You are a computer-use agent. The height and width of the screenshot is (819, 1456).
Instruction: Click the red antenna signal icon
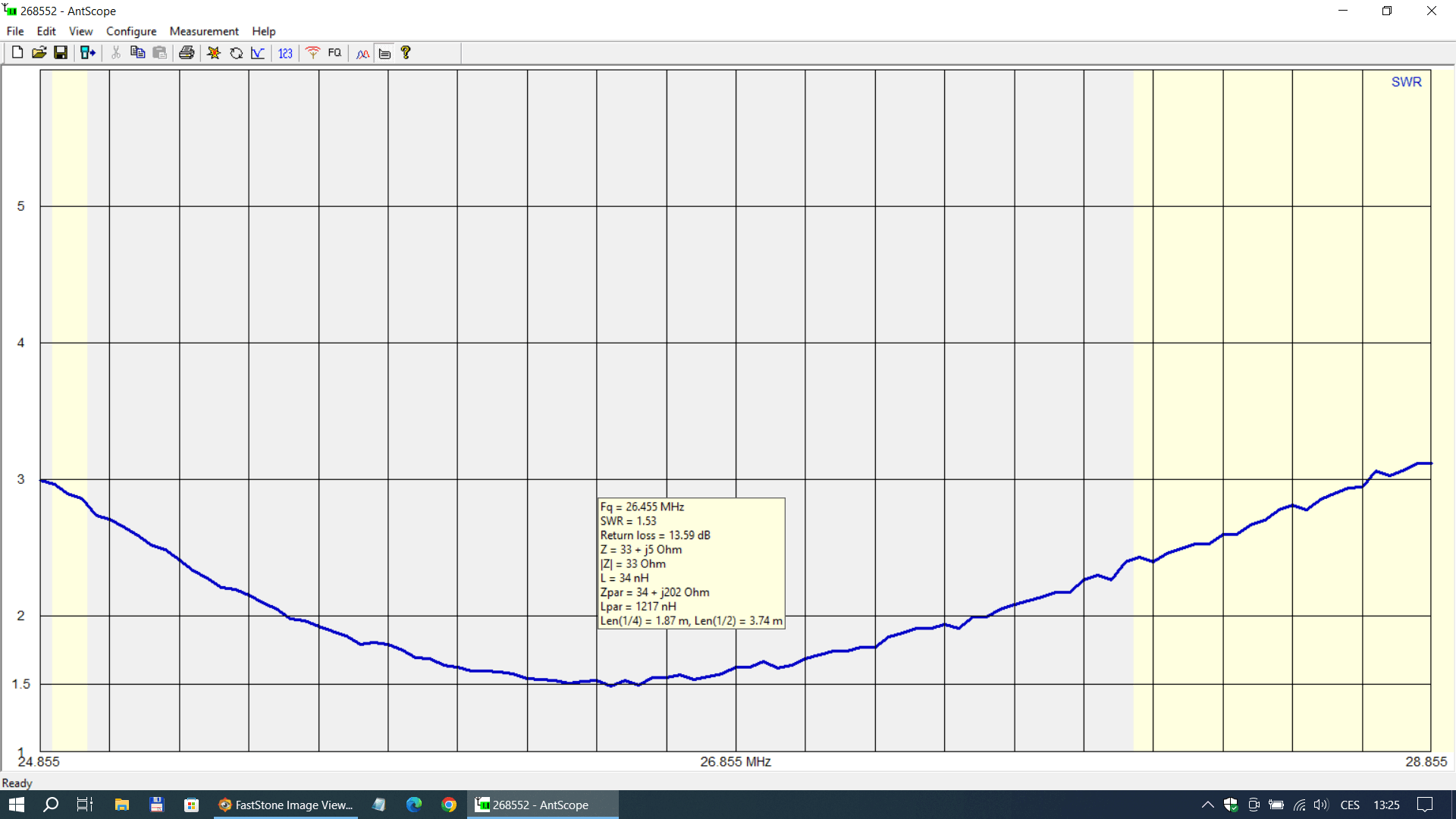[x=312, y=52]
